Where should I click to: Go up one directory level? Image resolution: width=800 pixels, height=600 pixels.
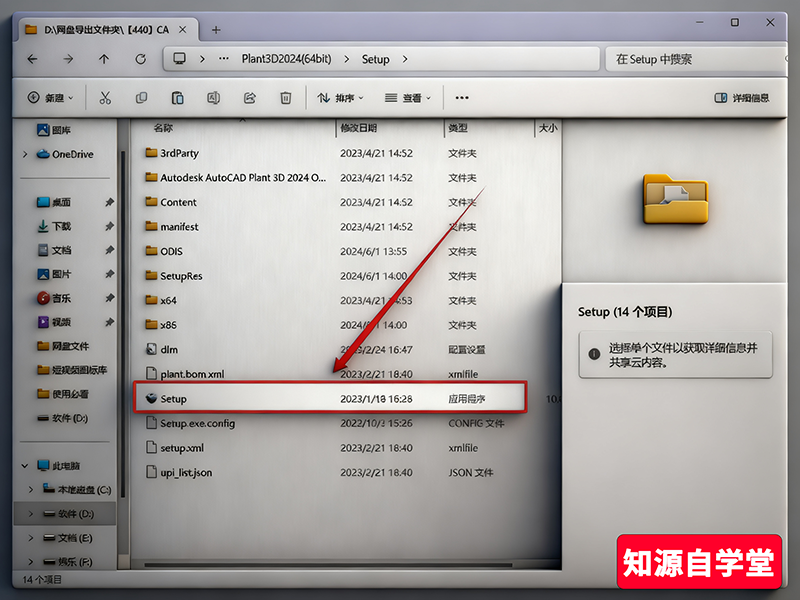pyautogui.click(x=104, y=59)
